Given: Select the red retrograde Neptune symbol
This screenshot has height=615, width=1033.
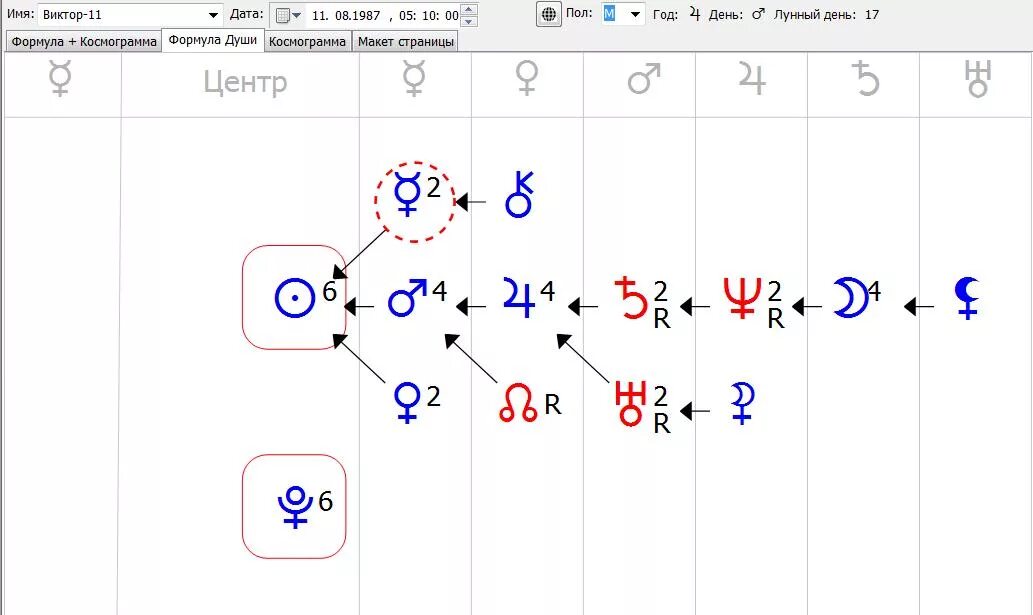Looking at the screenshot, I should pos(742,298).
